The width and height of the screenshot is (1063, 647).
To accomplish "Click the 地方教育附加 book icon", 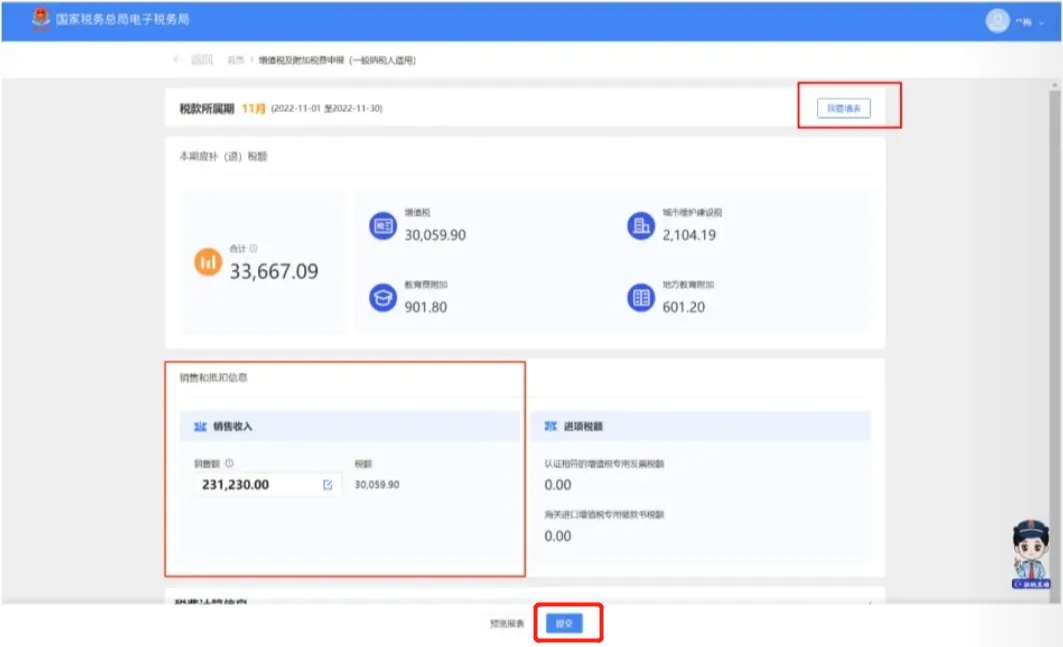I will click(640, 297).
